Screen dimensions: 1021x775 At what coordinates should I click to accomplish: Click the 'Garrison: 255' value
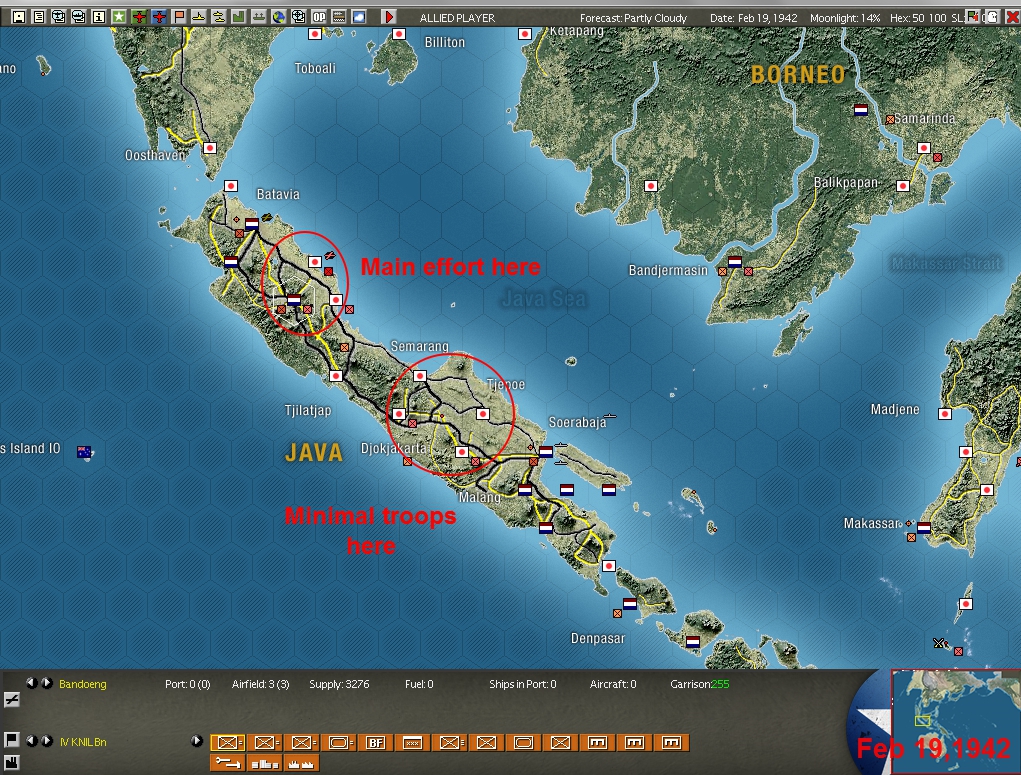click(x=700, y=684)
